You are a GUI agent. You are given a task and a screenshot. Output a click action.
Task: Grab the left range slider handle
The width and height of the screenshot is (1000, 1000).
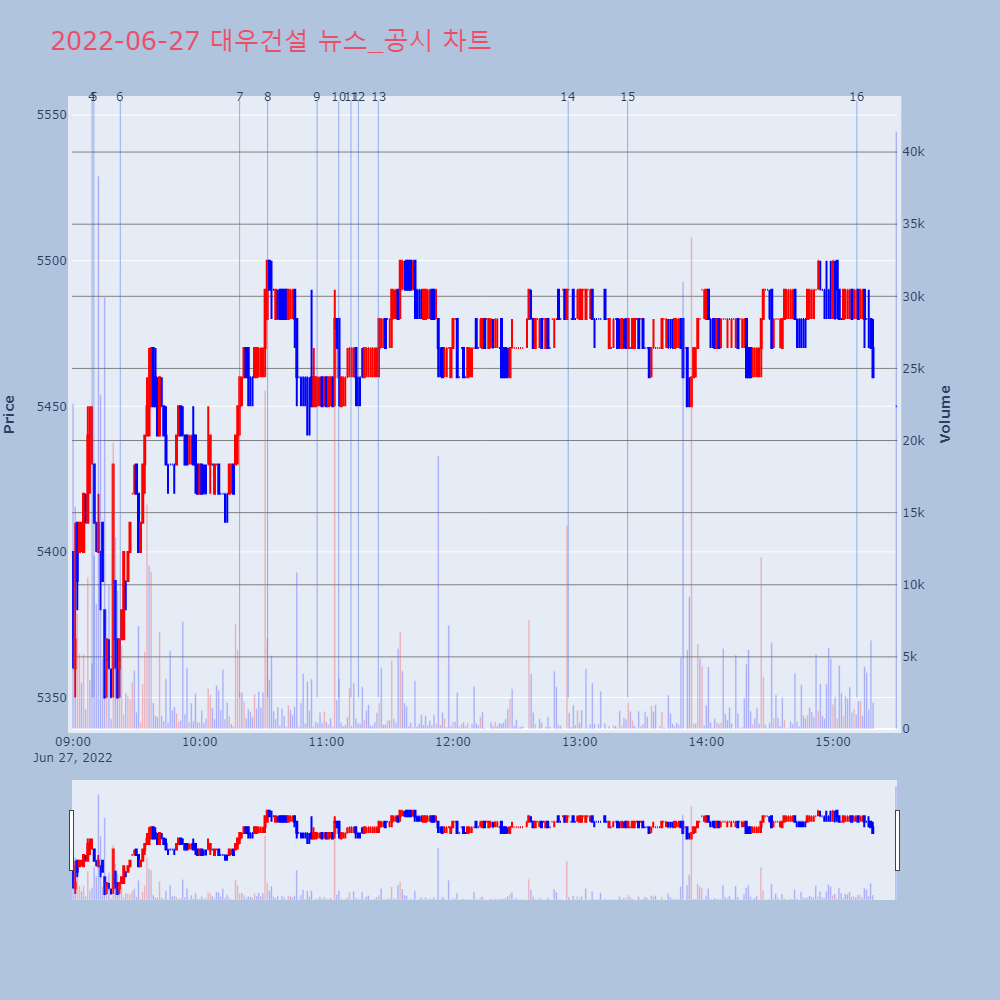coord(71,840)
